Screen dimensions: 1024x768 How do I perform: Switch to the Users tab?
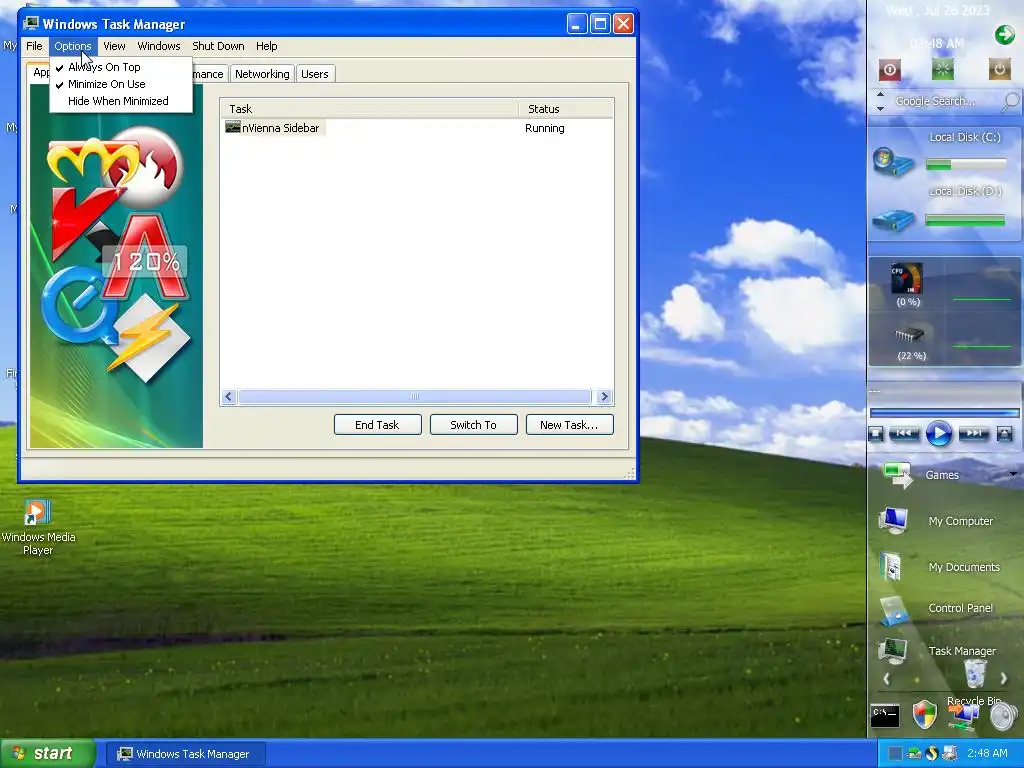coord(315,74)
